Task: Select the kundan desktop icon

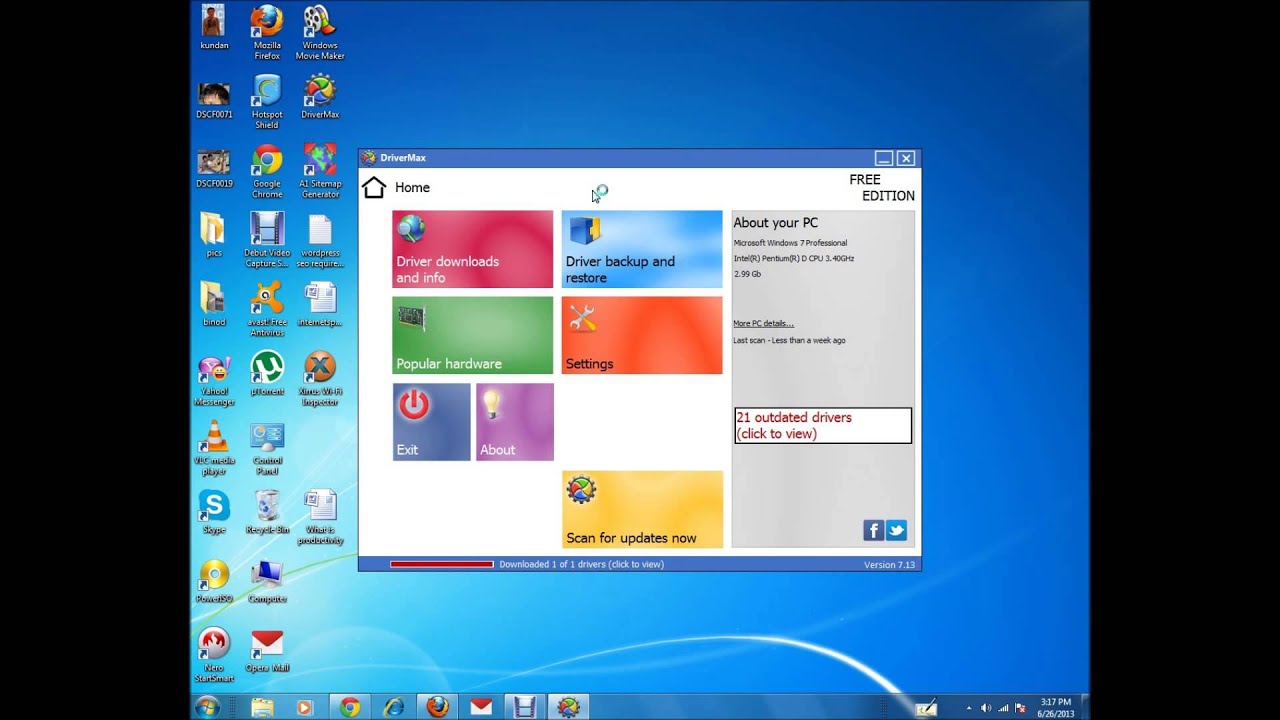Action: 214,28
